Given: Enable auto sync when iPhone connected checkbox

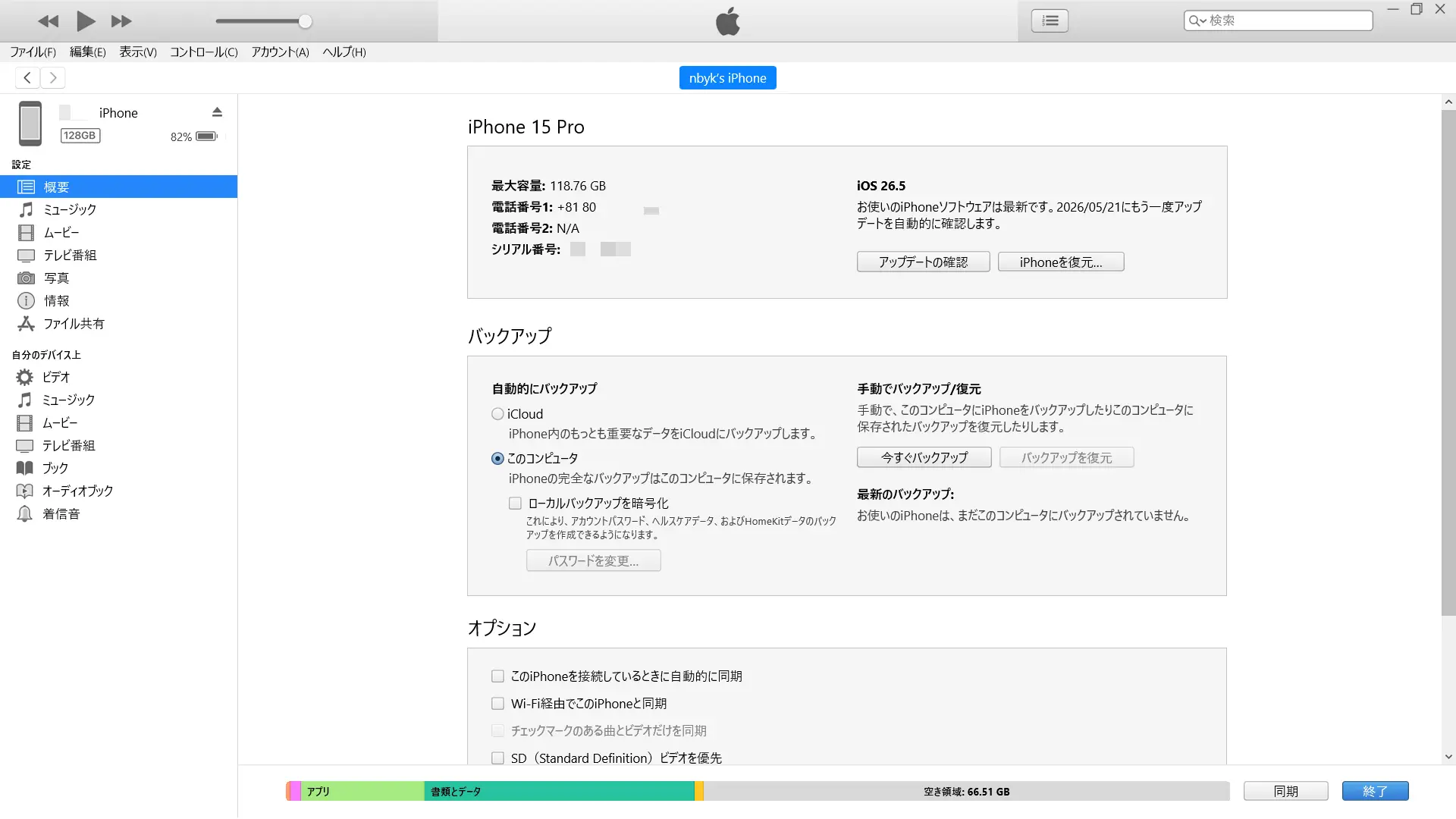Looking at the screenshot, I should pos(497,676).
